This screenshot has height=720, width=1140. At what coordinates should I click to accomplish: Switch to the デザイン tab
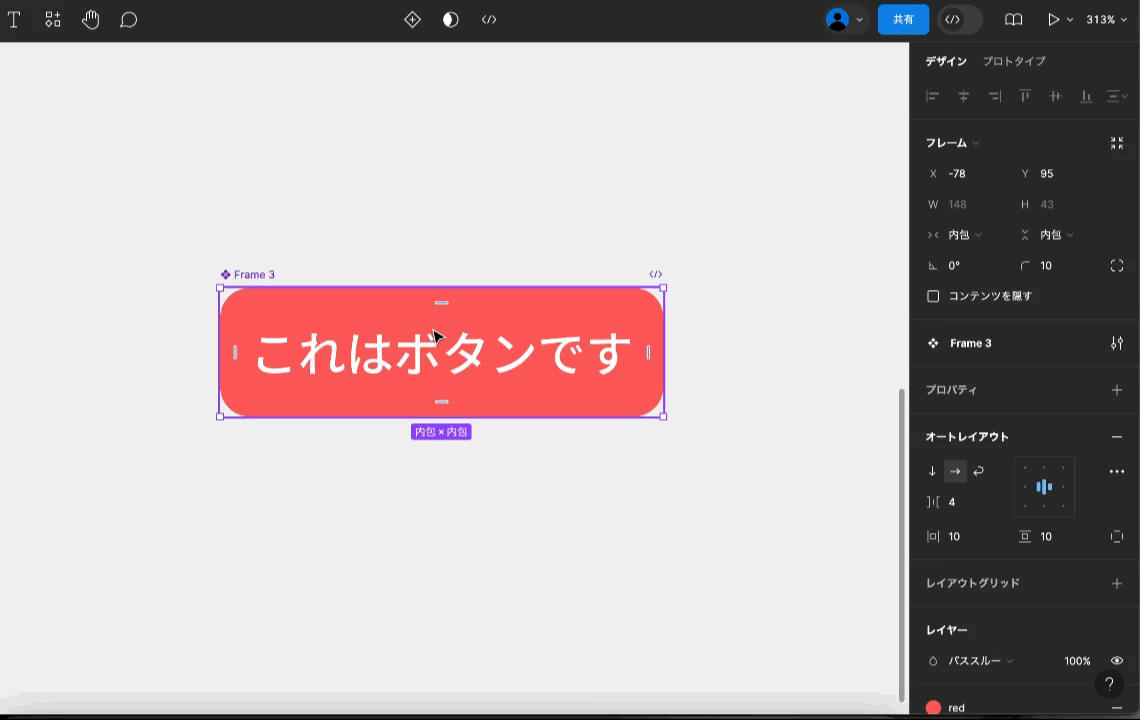point(946,61)
